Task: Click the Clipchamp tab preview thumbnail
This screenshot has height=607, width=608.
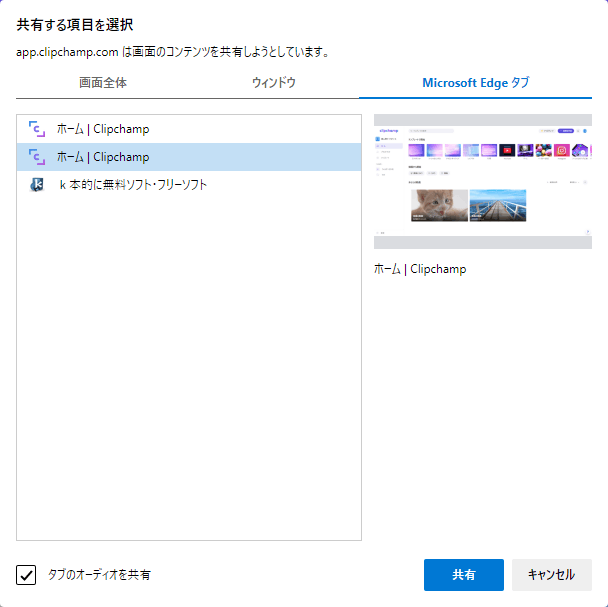Action: coord(483,181)
